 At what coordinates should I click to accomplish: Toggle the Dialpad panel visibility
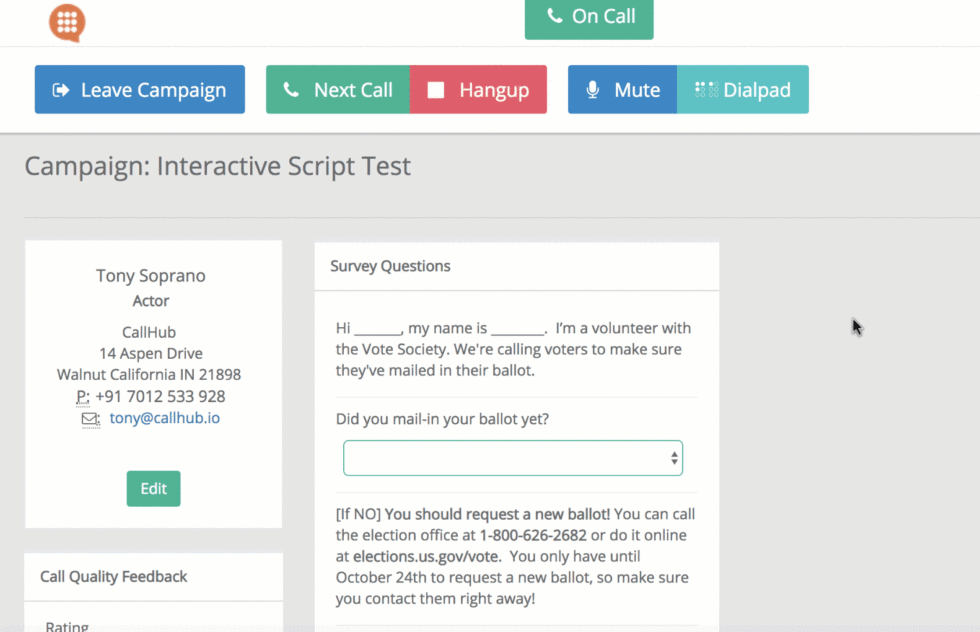[742, 89]
